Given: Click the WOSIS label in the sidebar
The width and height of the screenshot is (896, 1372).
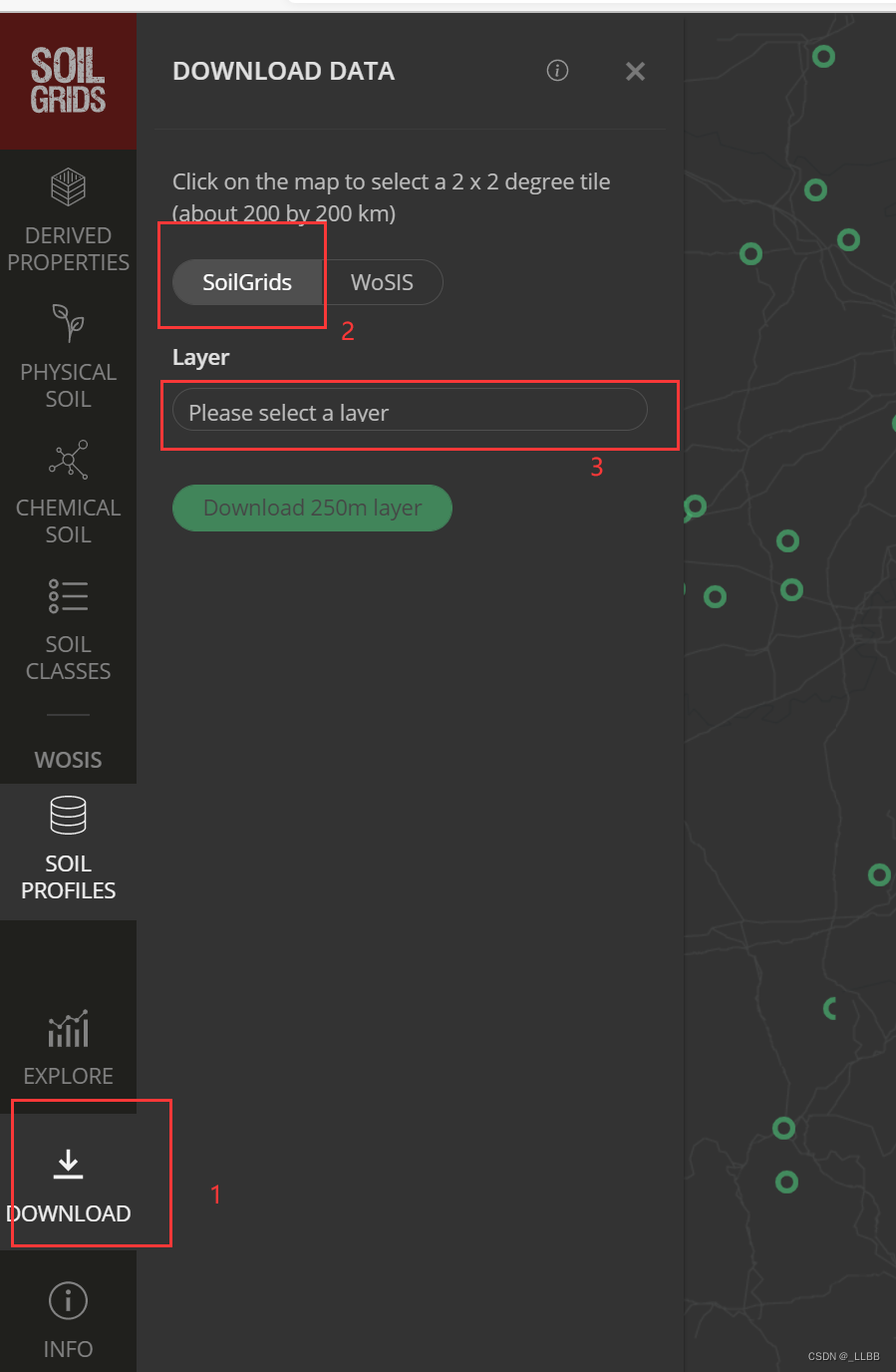Looking at the screenshot, I should pos(68,760).
